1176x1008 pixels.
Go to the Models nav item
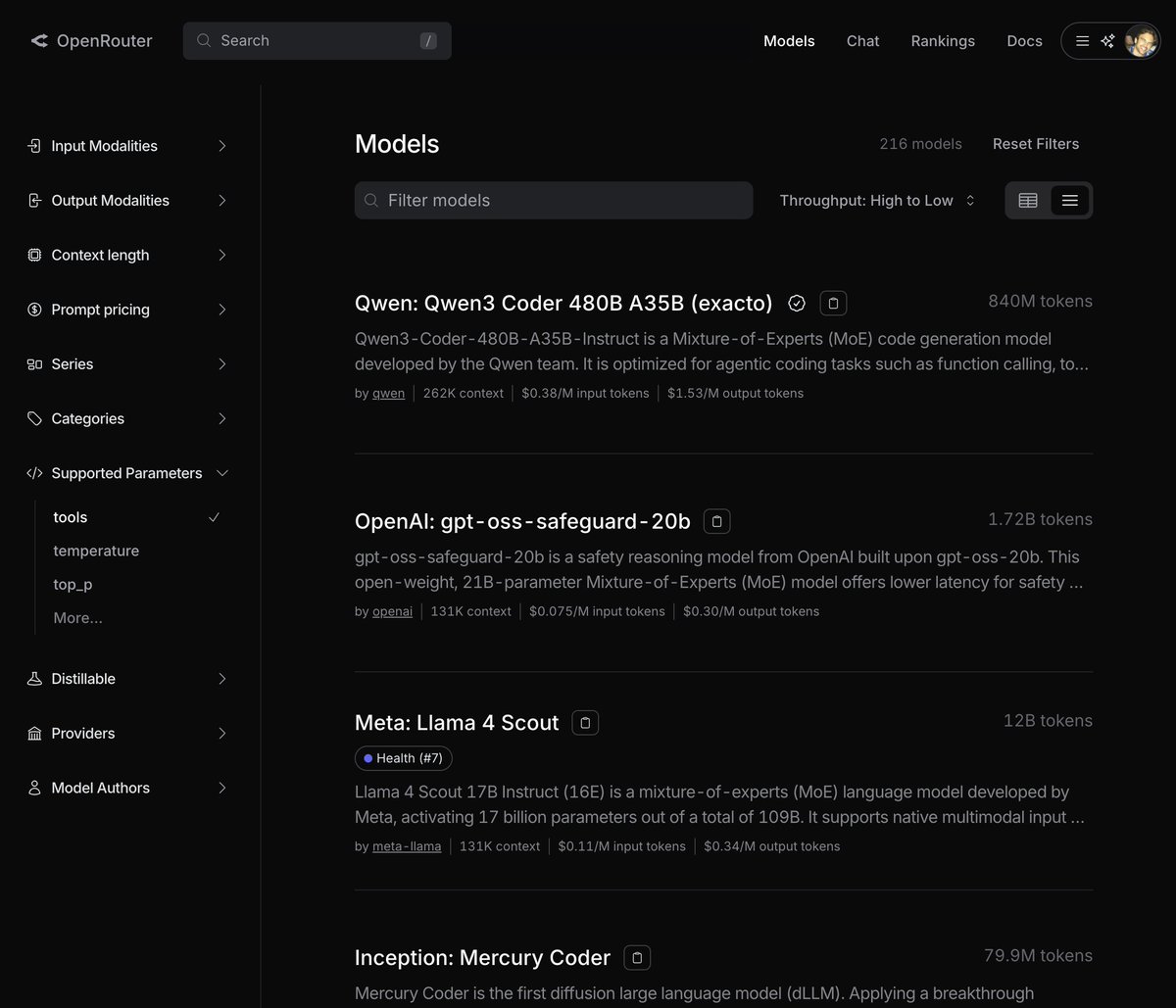(x=789, y=41)
